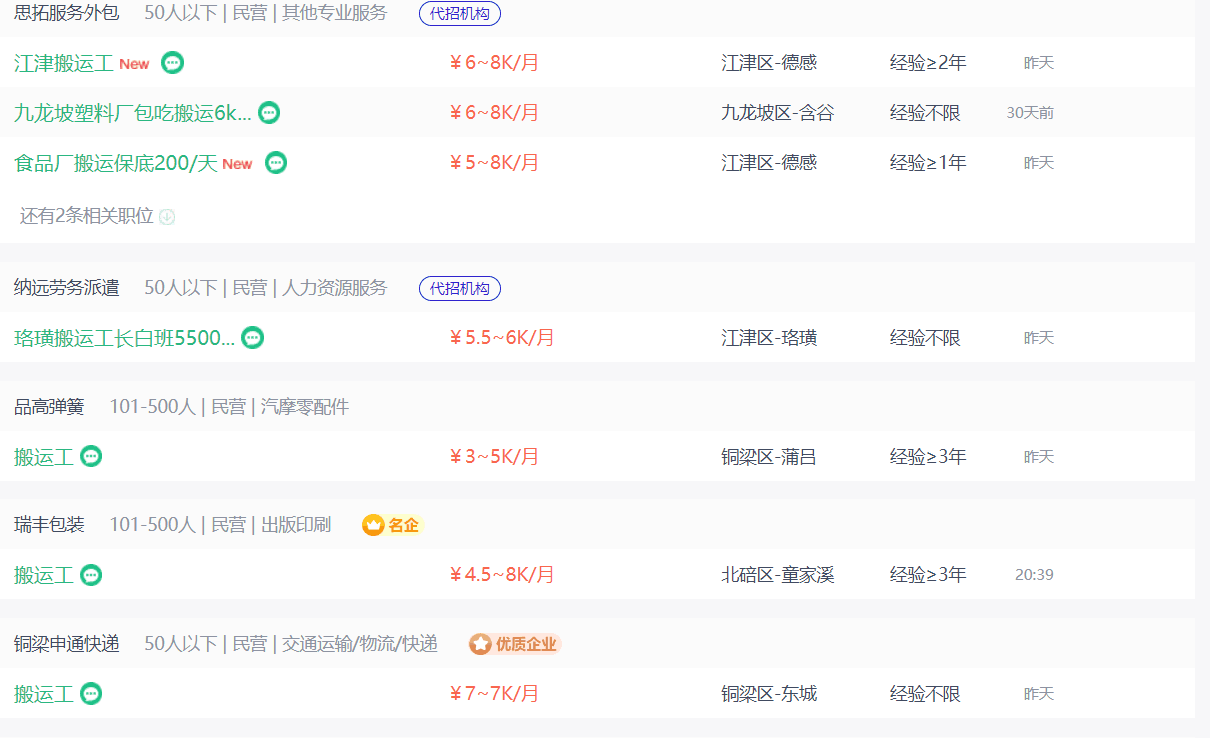Open the 江津搬运工 job link
1210x738 pixels.
click(x=64, y=63)
